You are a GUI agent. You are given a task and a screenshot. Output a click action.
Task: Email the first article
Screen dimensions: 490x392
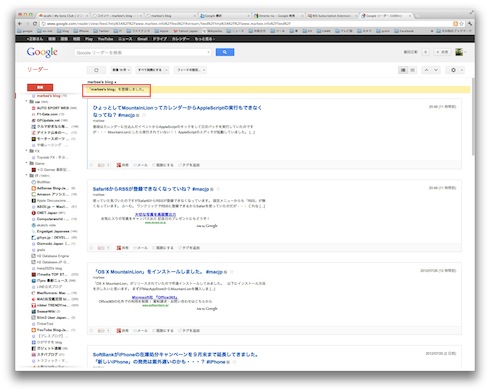(141, 165)
